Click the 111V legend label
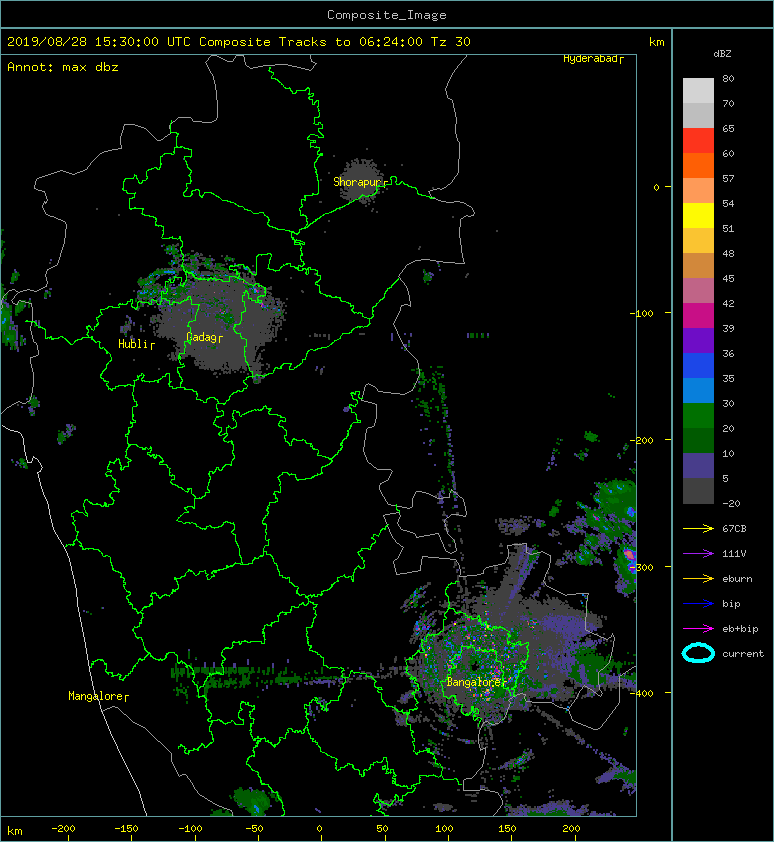The image size is (774, 842). 734,554
